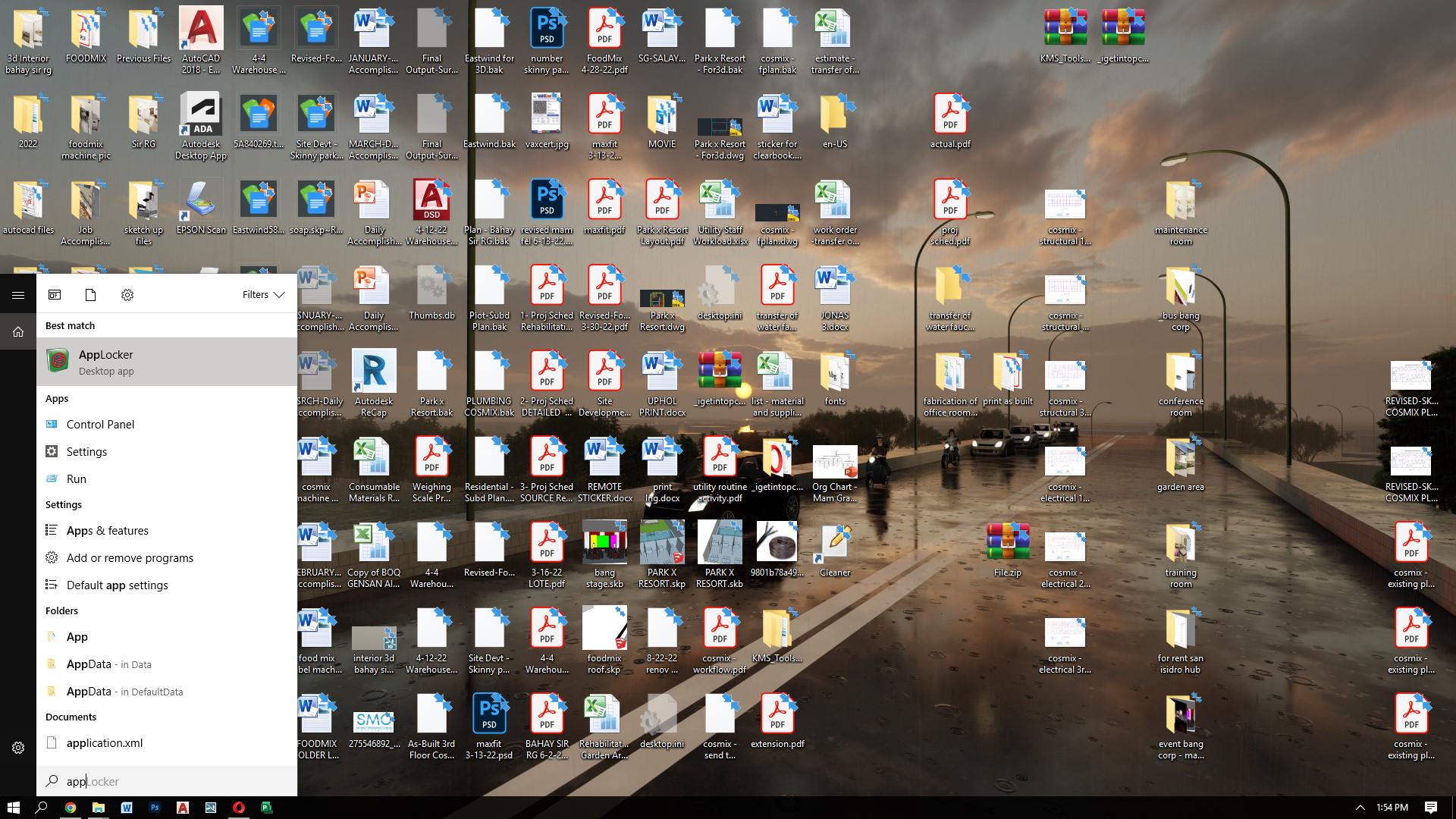Open Default app settings result
This screenshot has width=1456, height=819.
click(x=117, y=585)
